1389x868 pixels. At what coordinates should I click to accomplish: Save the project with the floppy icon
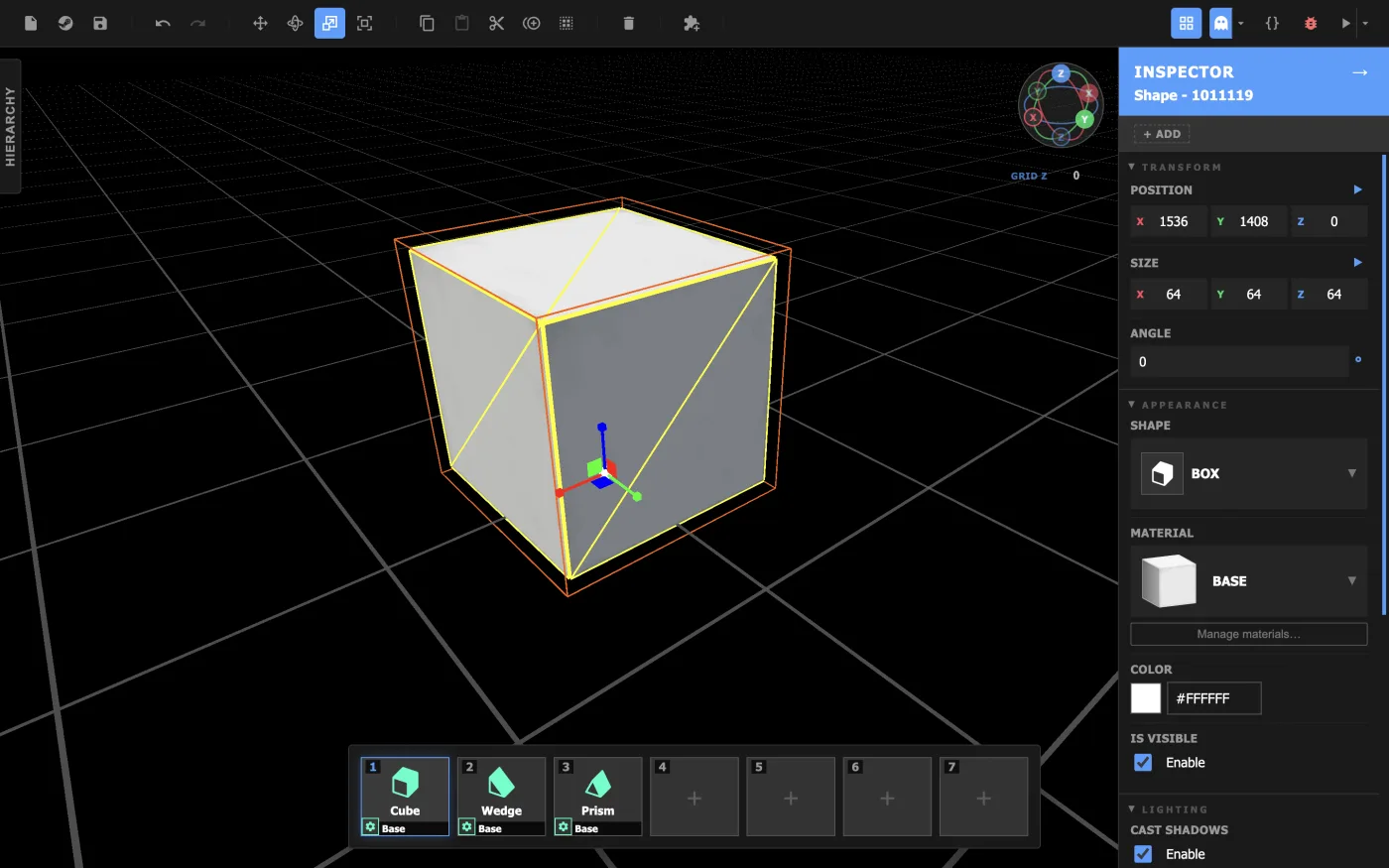point(100,23)
